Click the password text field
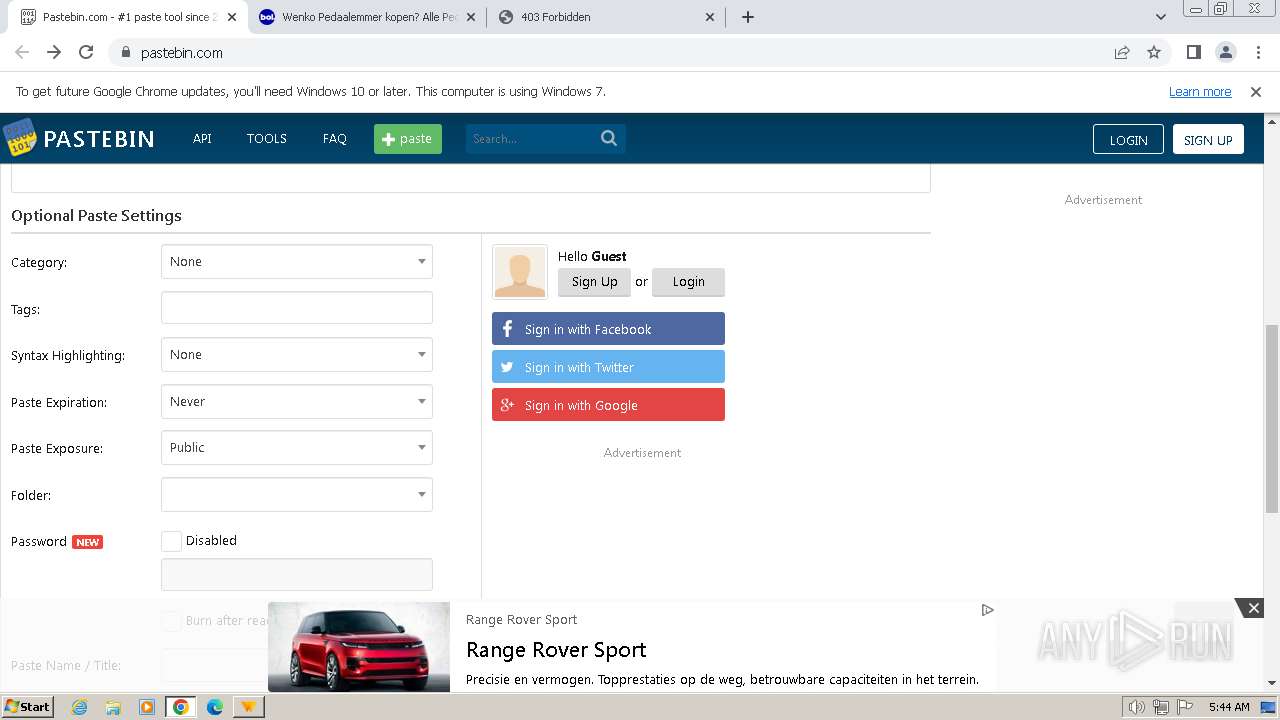 click(x=297, y=575)
